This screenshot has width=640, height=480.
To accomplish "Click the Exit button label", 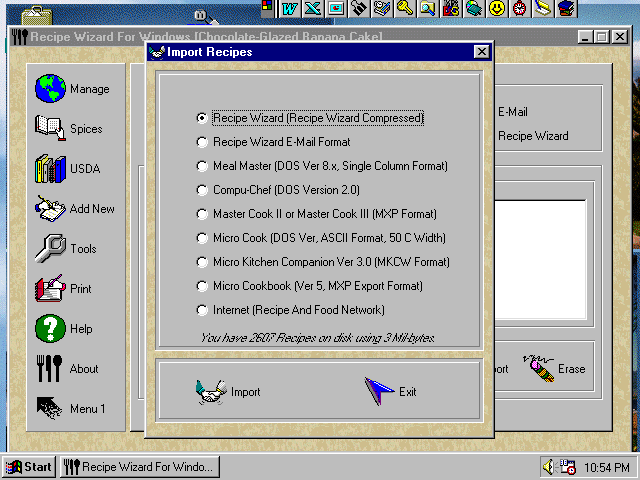I will pos(408,392).
